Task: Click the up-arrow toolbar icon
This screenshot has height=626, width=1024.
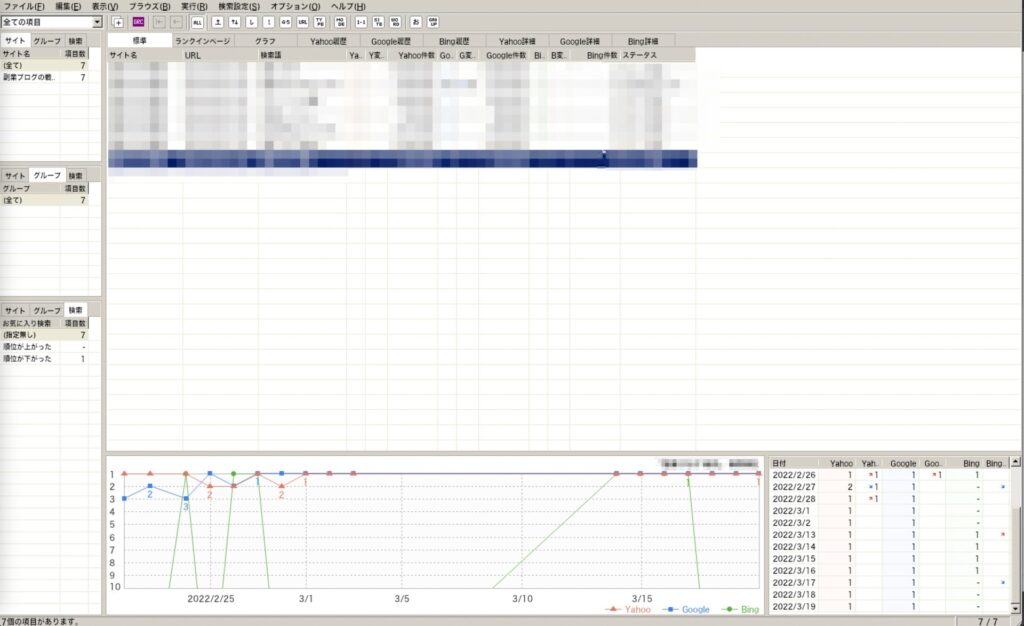Action: (217, 22)
